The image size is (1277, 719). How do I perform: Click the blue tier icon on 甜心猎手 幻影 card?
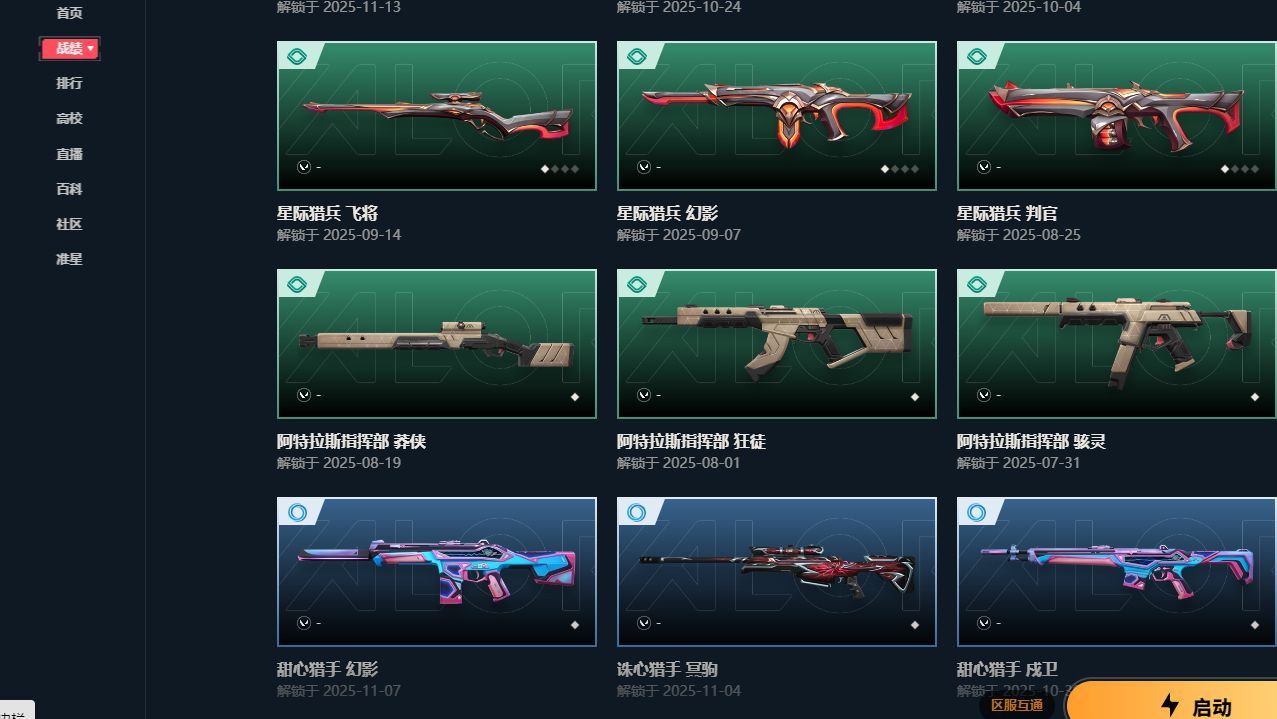pyautogui.click(x=296, y=513)
